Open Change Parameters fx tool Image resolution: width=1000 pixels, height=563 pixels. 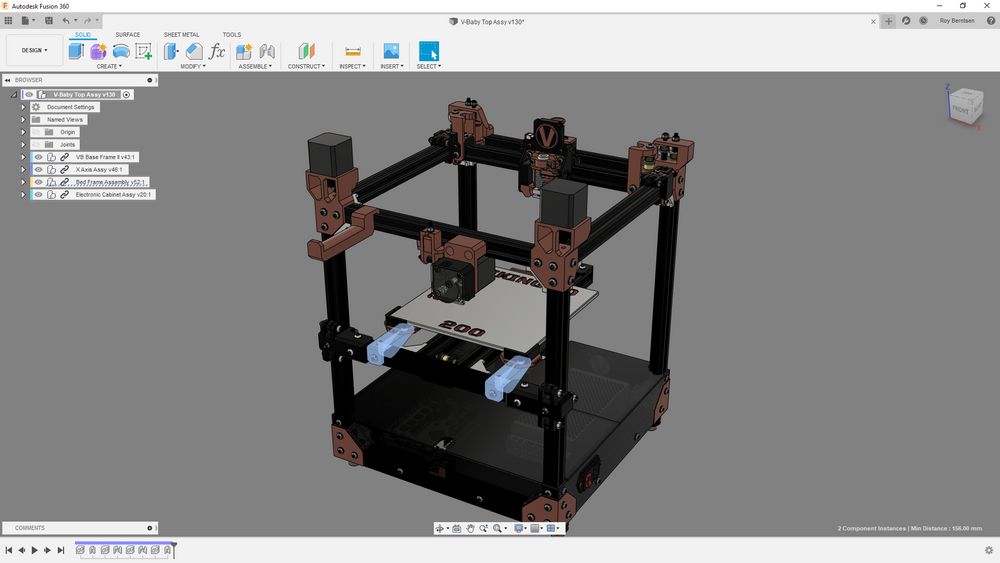[x=217, y=51]
